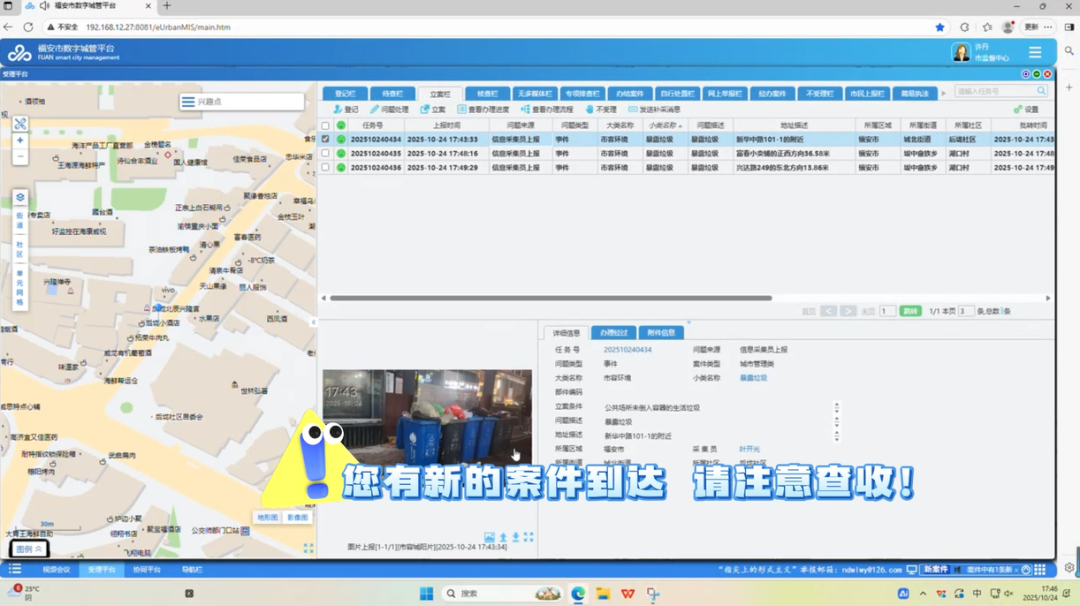The image size is (1080, 606).
Task: Switch to the 核查栏 tab
Action: click(487, 93)
